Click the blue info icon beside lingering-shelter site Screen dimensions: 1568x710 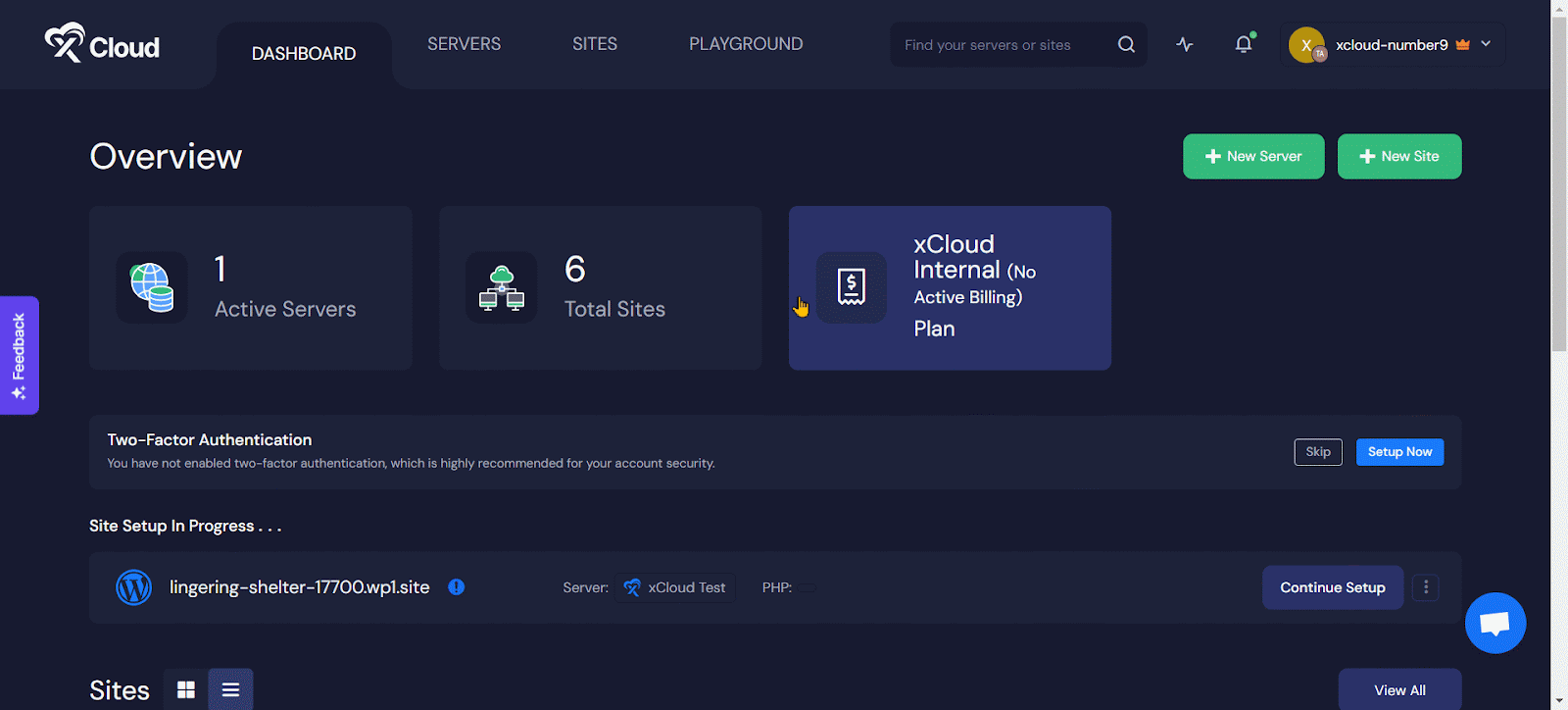[457, 586]
